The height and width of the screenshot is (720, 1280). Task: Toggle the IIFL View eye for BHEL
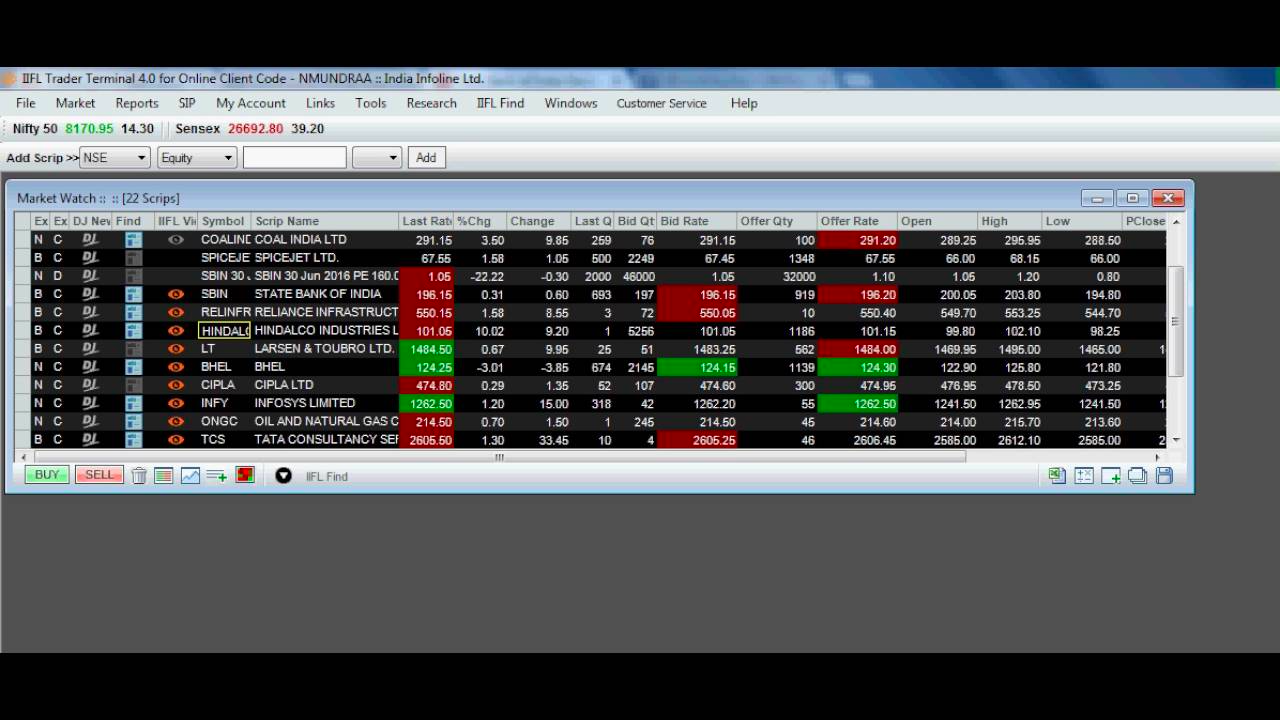tap(176, 367)
